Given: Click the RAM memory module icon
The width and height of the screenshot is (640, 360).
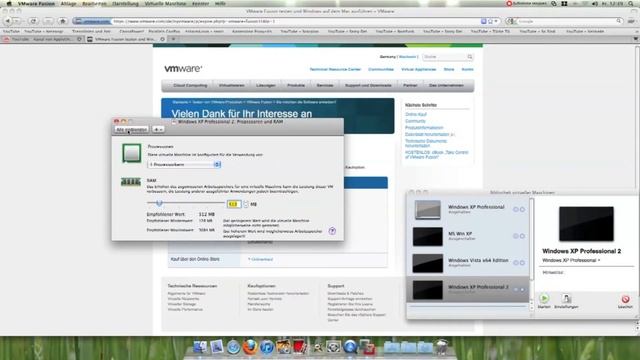Looking at the screenshot, I should tap(131, 182).
